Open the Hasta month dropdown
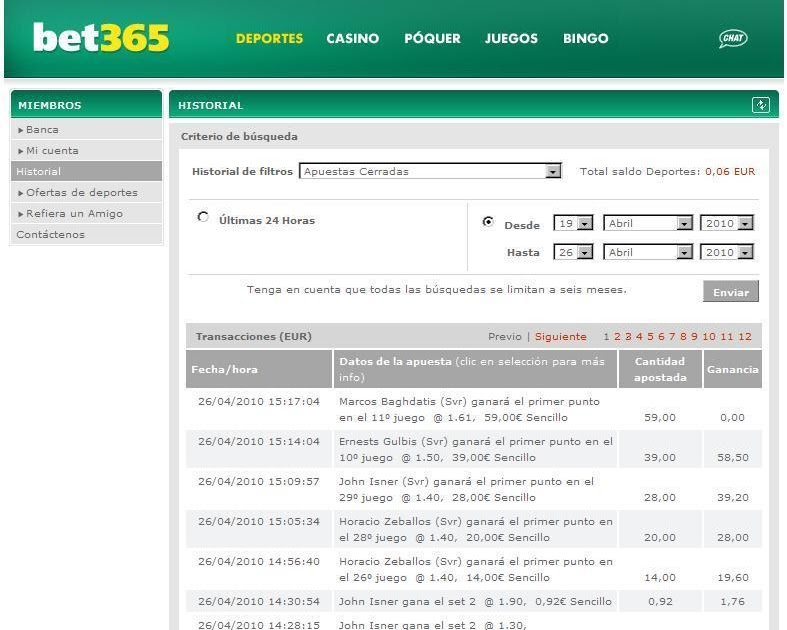The width and height of the screenshot is (787, 630). click(648, 252)
